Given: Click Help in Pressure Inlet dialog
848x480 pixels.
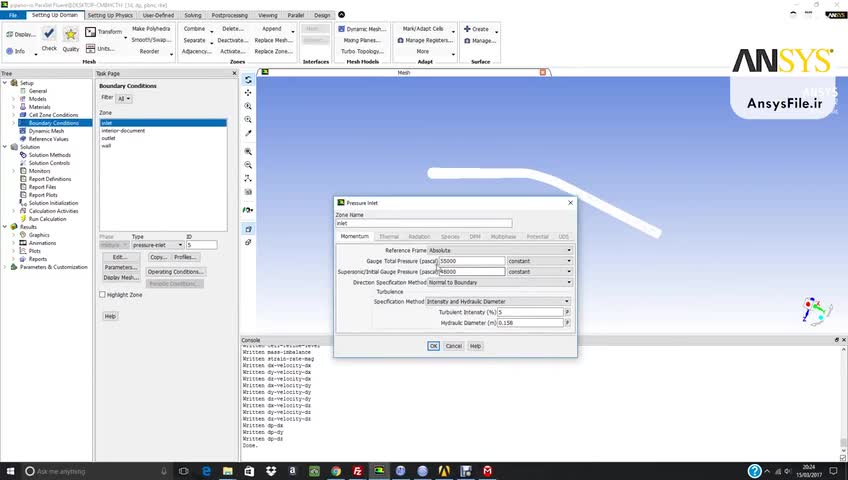Looking at the screenshot, I should coord(475,346).
